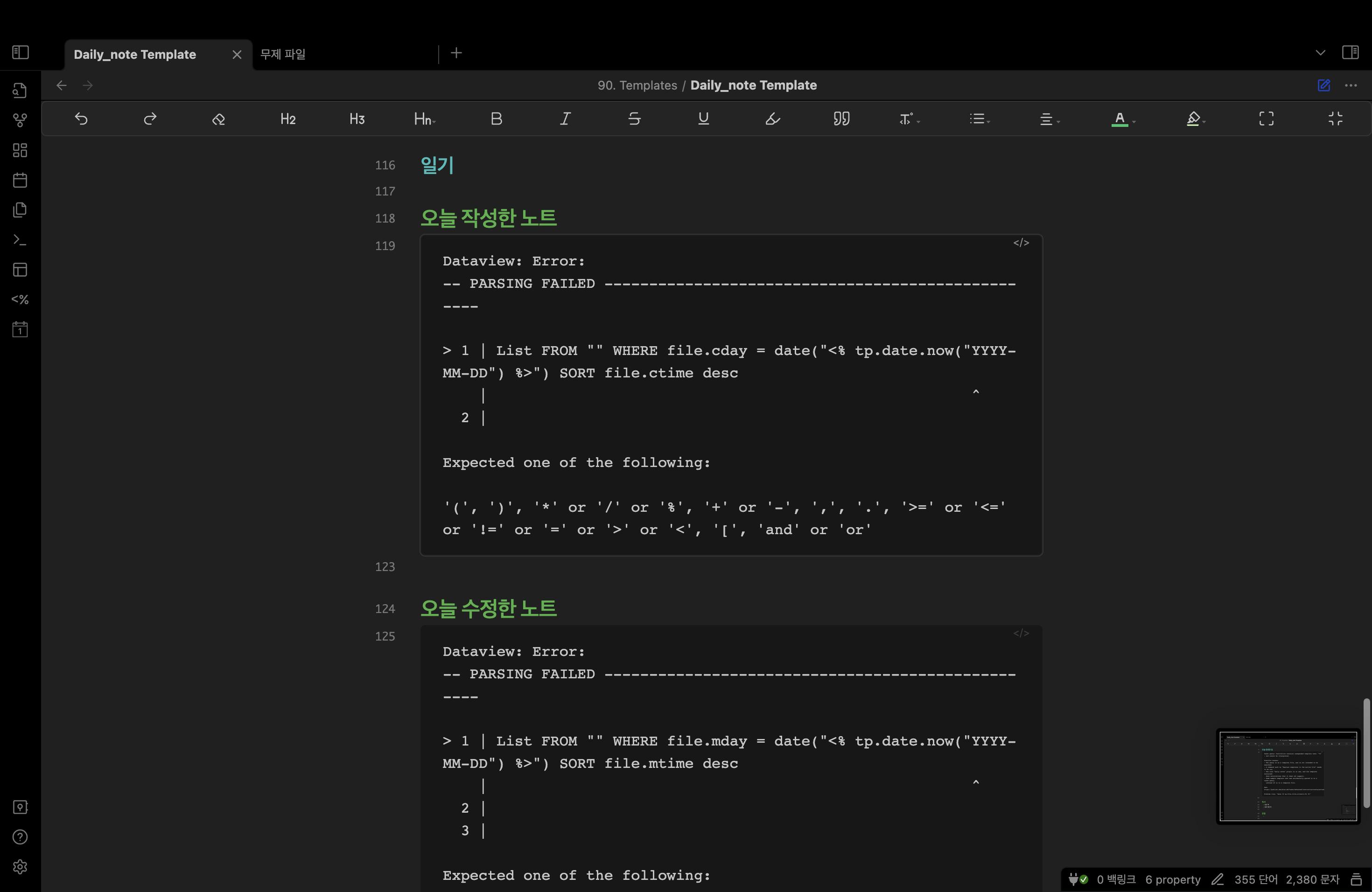Click the Daily_note Template breadcrumb title
This screenshot has width=1372, height=892.
(x=754, y=85)
